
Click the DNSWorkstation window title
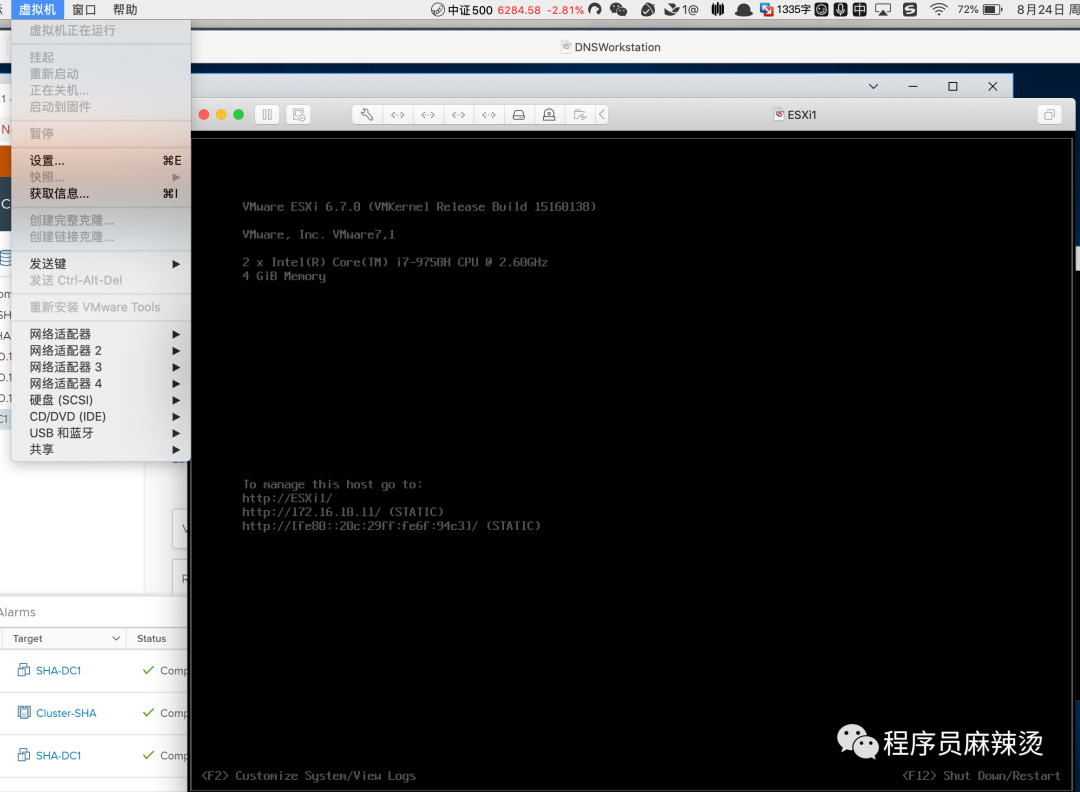click(617, 47)
